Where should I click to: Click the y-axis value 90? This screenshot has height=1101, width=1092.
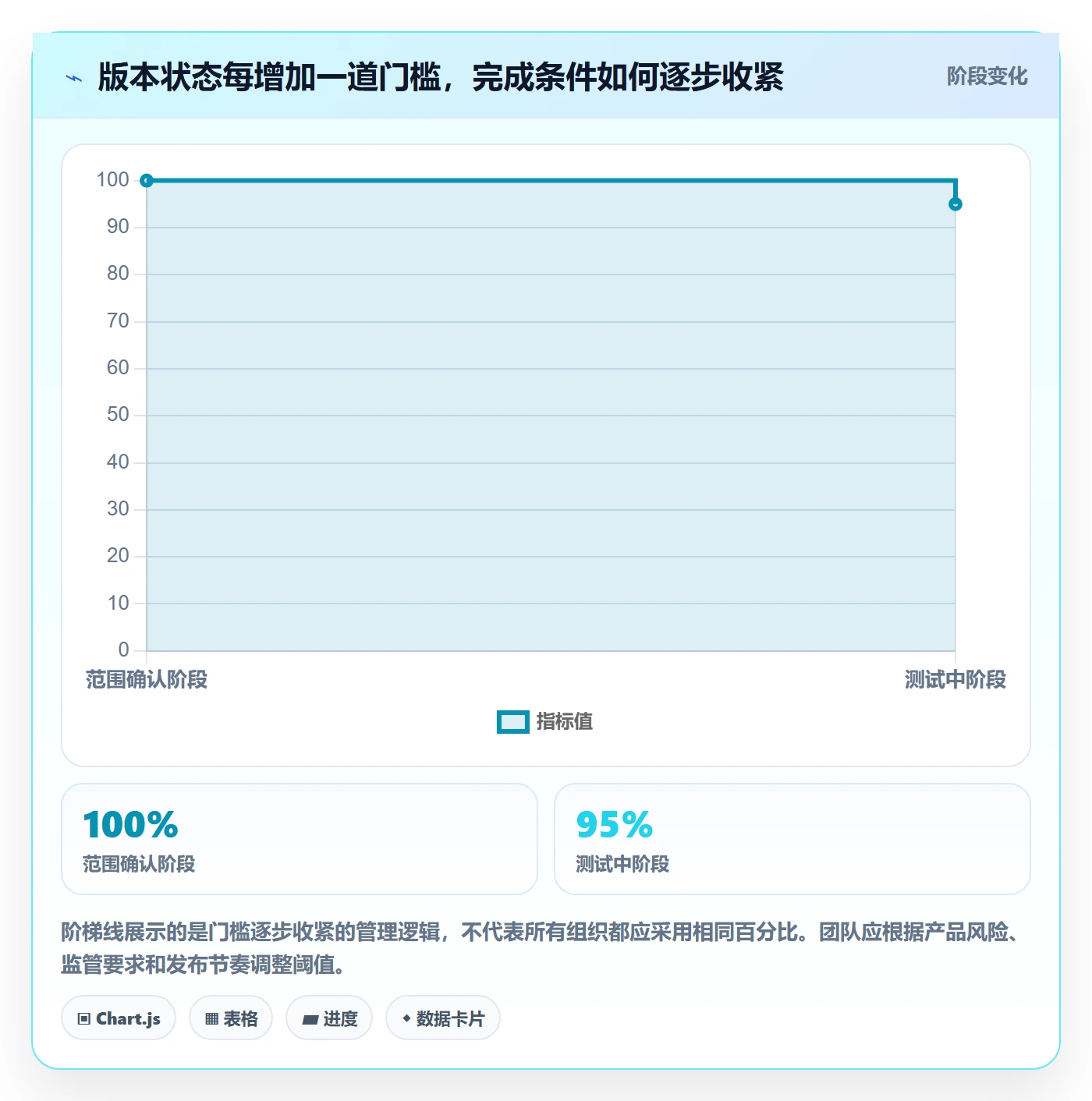[x=118, y=227]
